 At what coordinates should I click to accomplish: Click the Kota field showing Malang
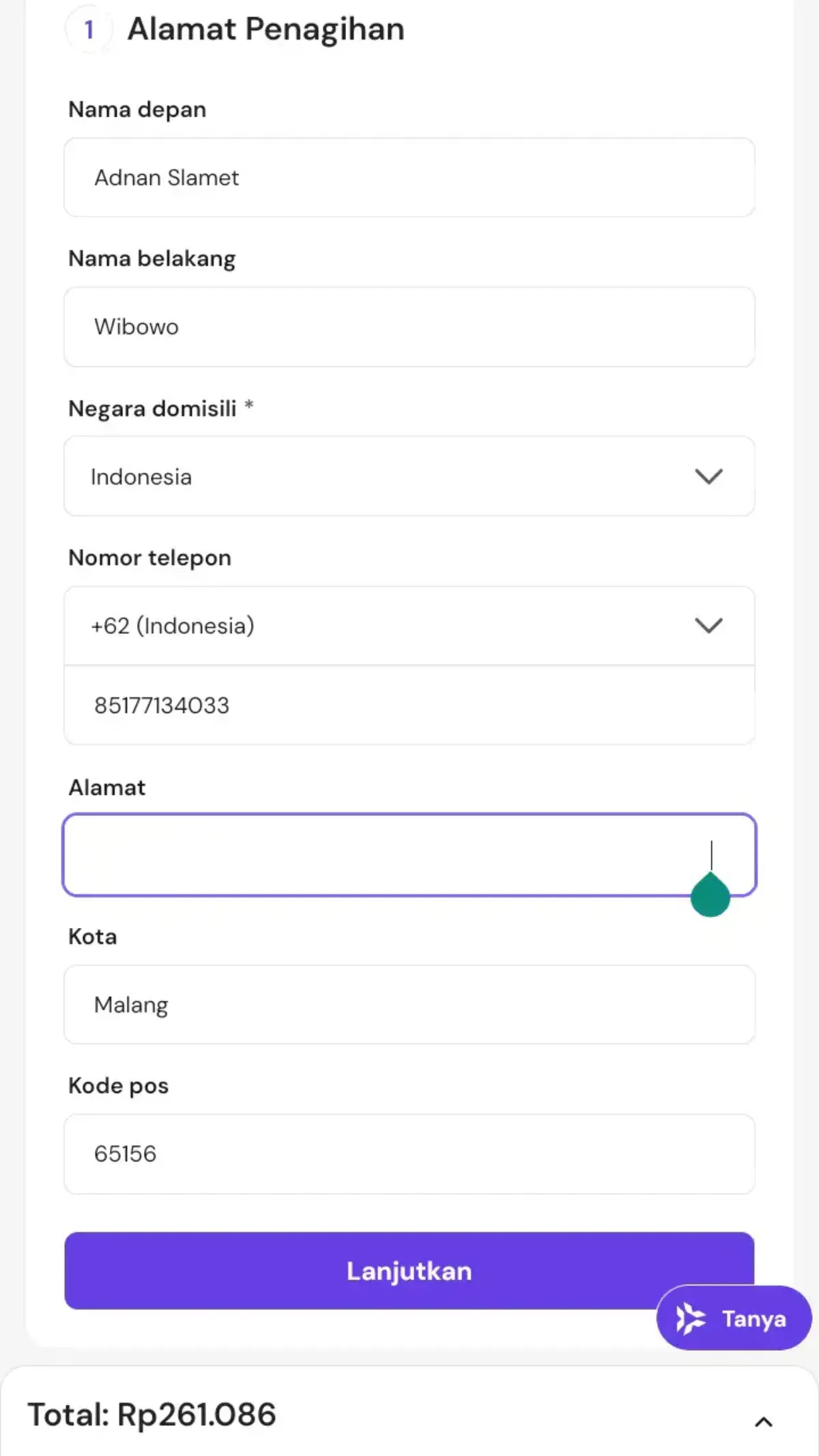[409, 1004]
